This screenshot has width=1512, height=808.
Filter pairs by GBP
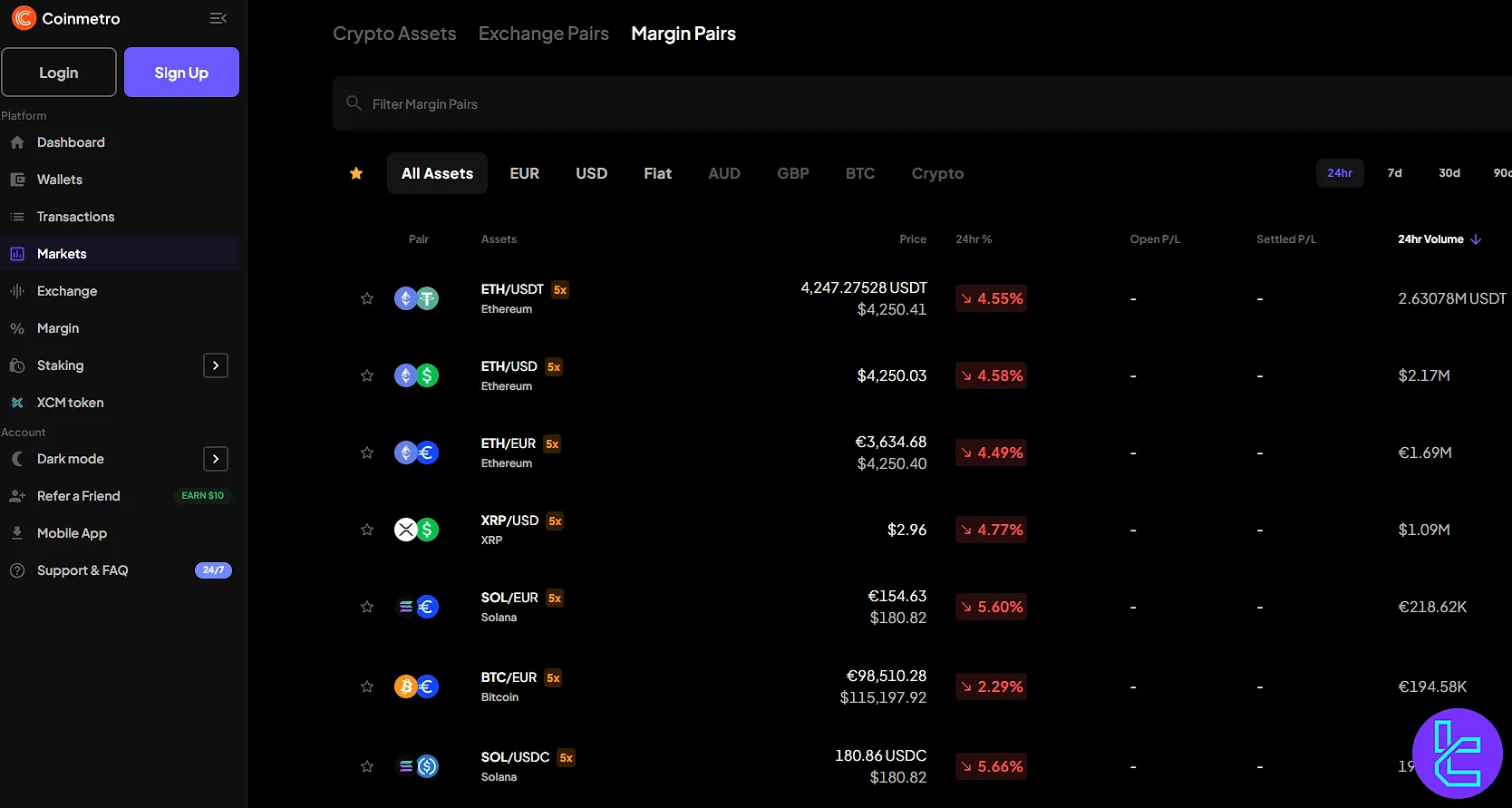coord(793,173)
